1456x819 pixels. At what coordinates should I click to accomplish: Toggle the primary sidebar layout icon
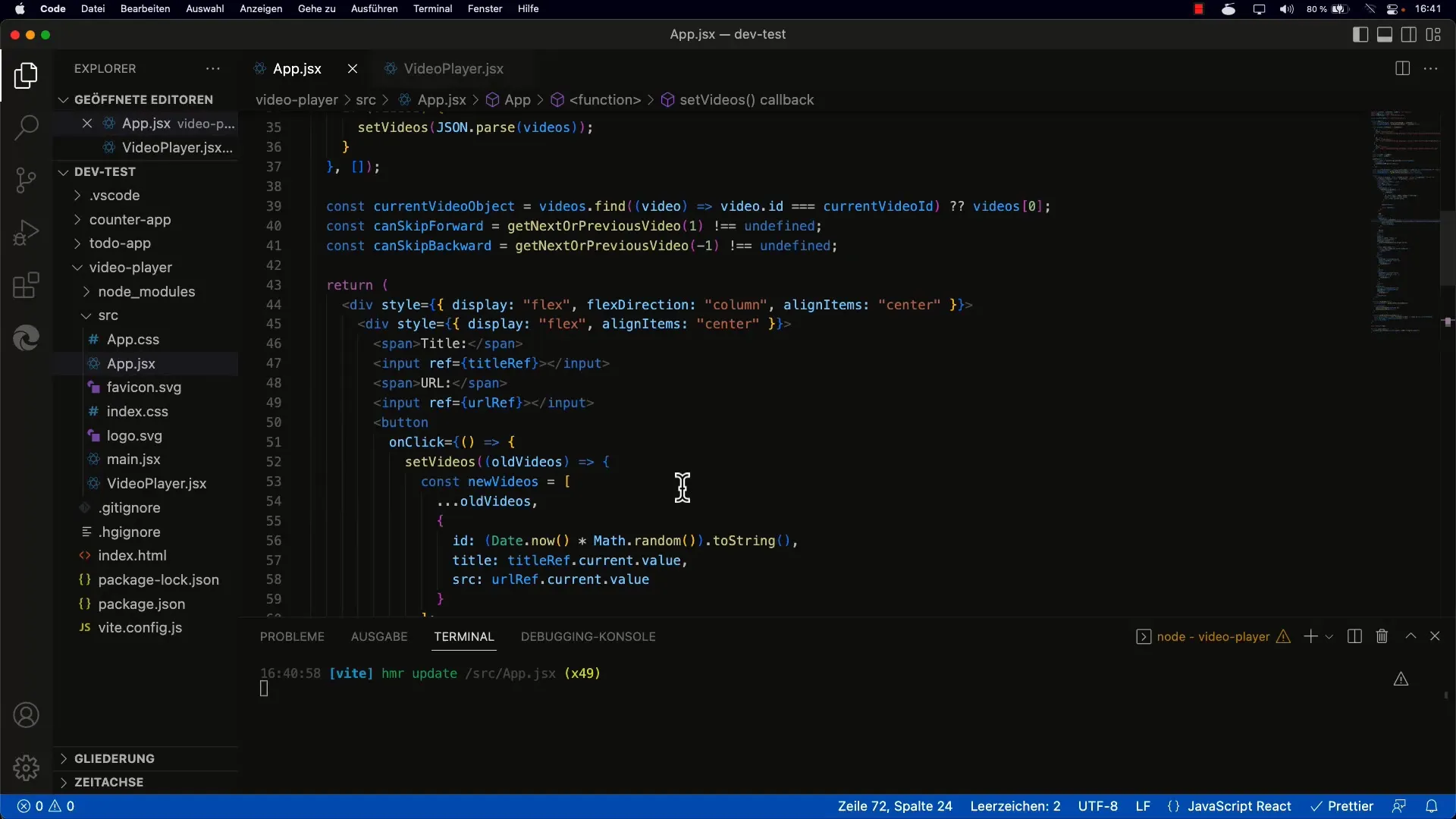[x=1360, y=34]
